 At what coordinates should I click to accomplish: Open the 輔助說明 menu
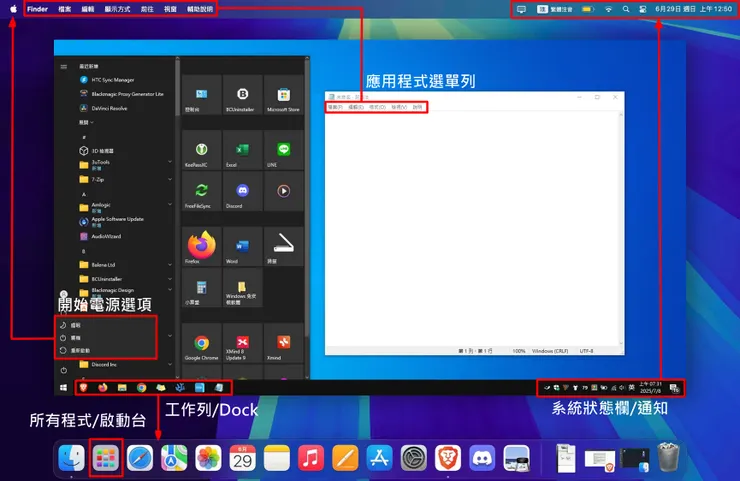point(200,9)
